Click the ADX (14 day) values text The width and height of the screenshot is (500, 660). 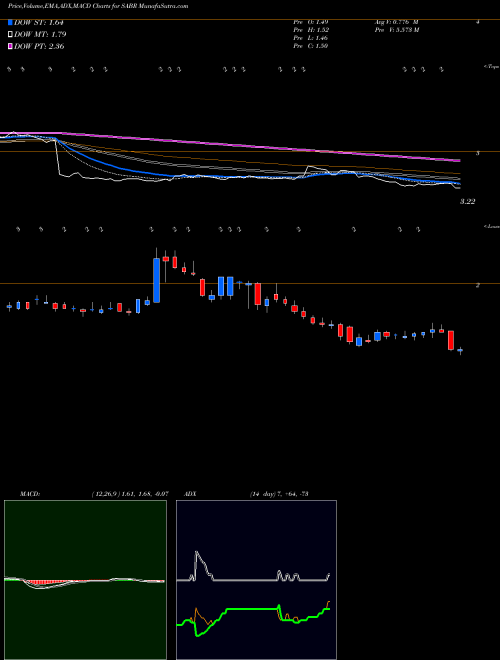coord(279,494)
